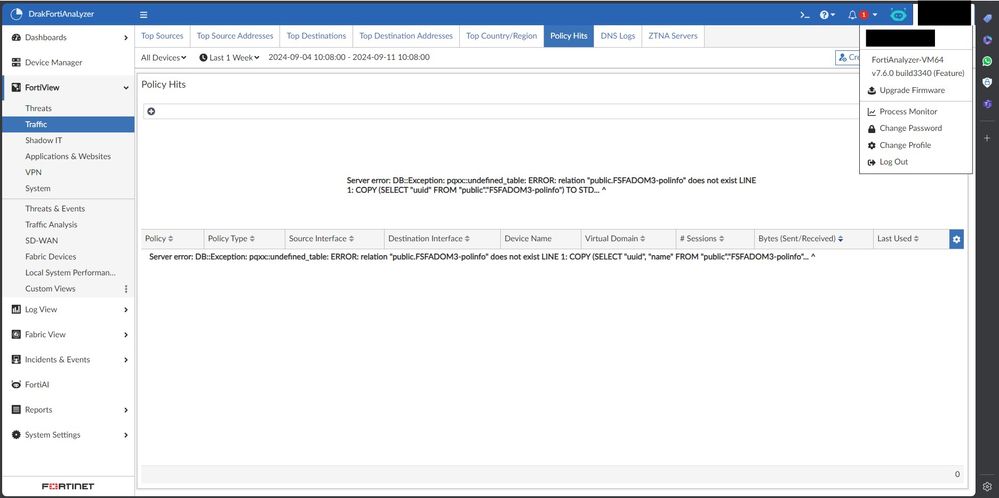Open the All Devices dropdown
This screenshot has width=999, height=498.
[x=164, y=57]
